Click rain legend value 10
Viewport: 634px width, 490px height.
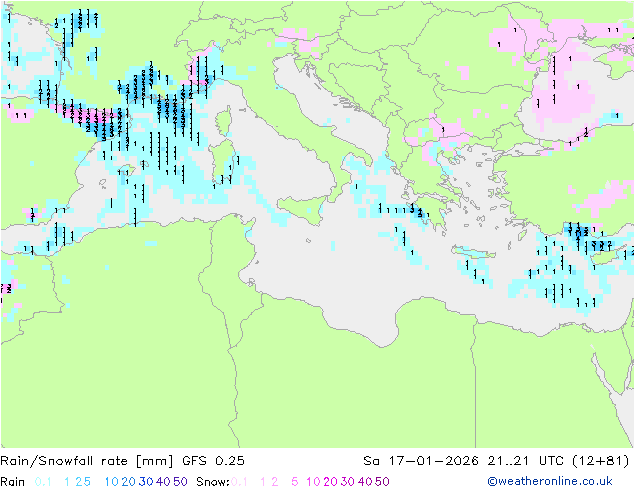[112, 482]
